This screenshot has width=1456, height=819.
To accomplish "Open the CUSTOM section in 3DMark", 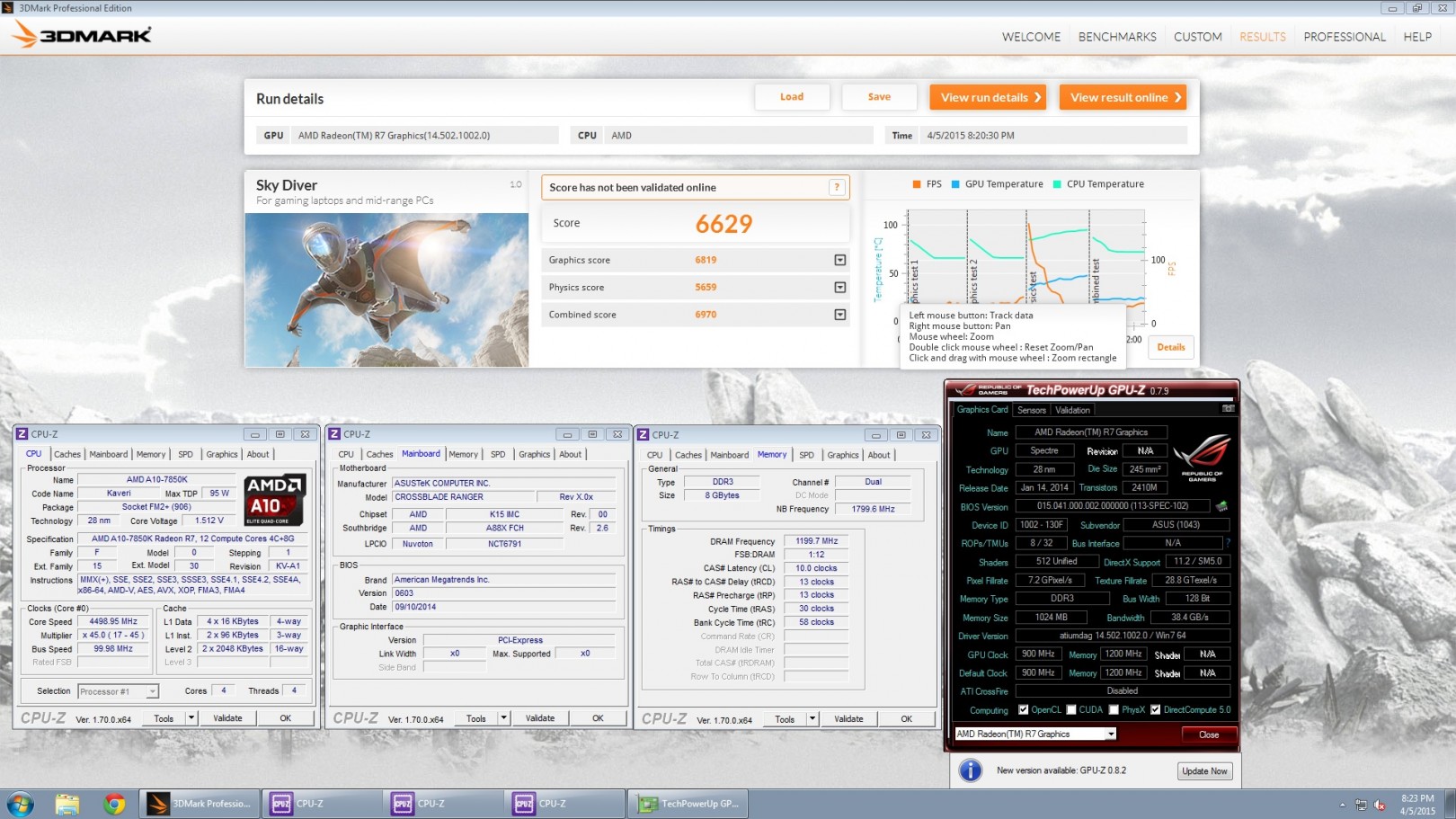I will [x=1197, y=37].
